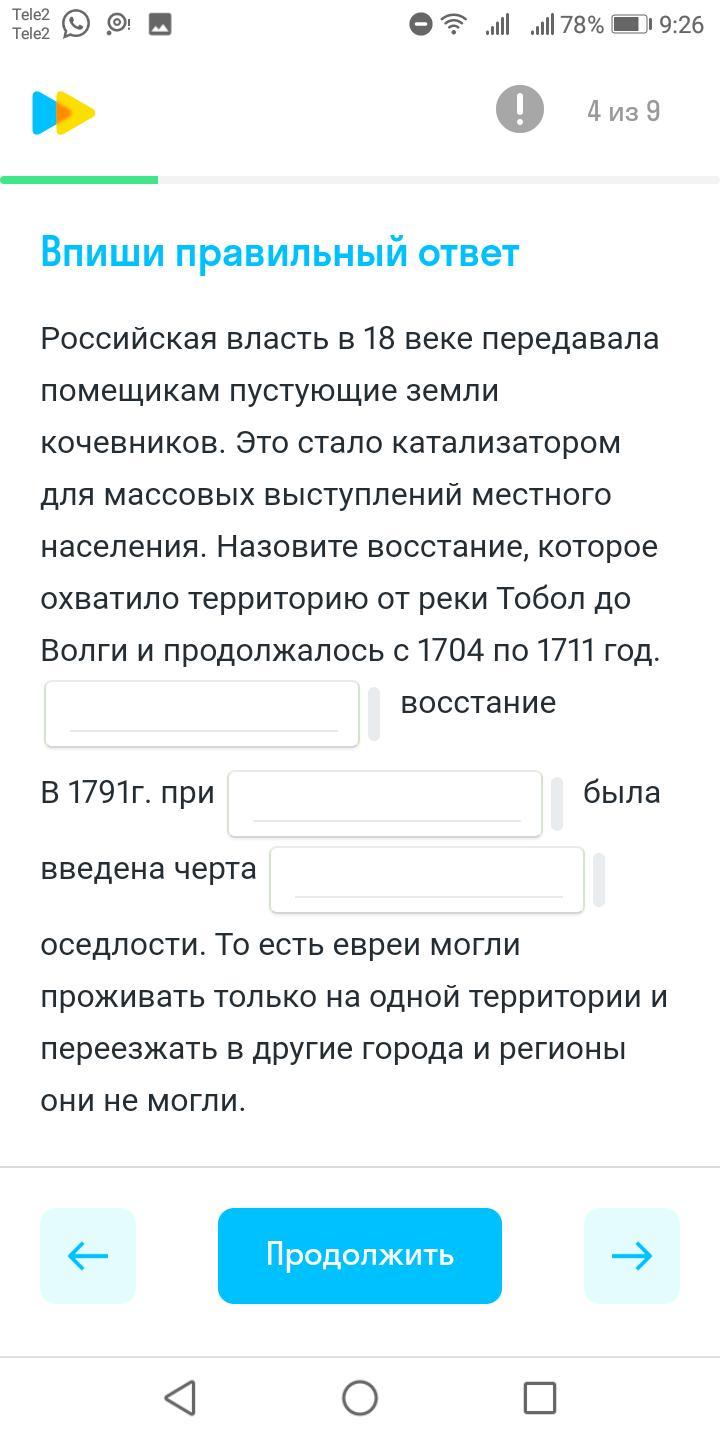The height and width of the screenshot is (1440, 720).
Task: Tap the 'Впиши правильный ответ' heading
Action: pyautogui.click(x=280, y=253)
